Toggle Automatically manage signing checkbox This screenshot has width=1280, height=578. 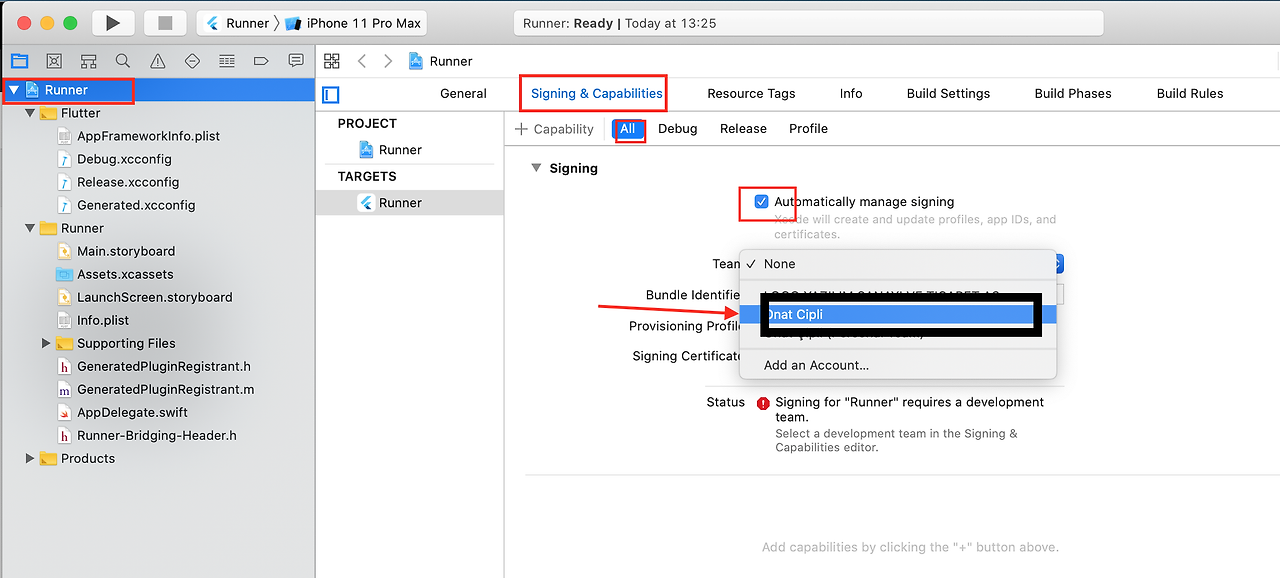(761, 202)
